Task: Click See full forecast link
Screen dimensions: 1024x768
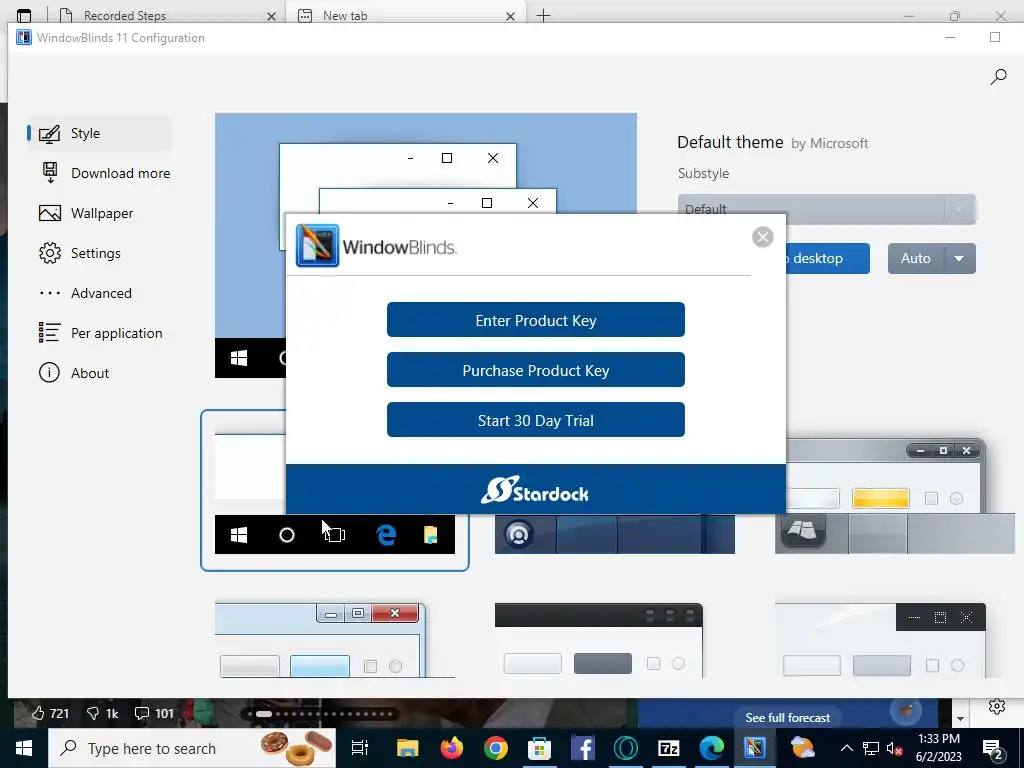Action: point(788,717)
